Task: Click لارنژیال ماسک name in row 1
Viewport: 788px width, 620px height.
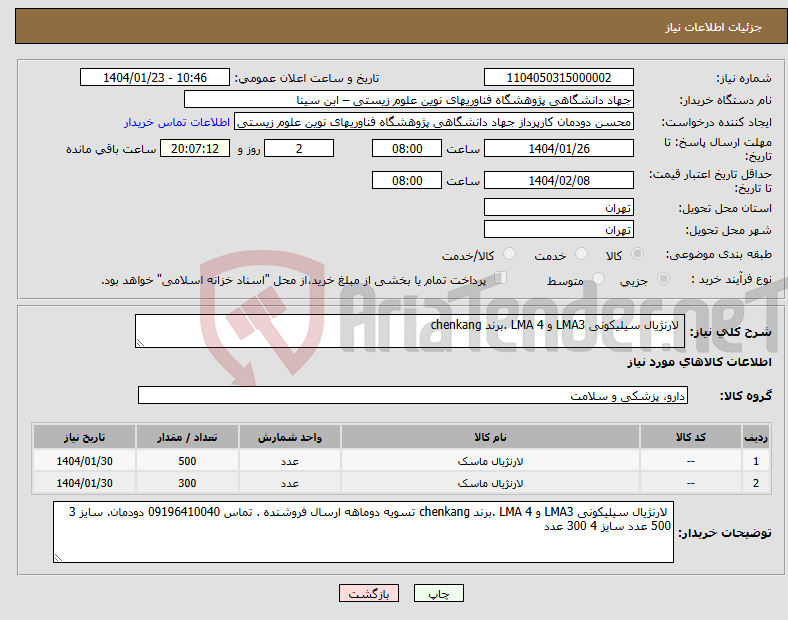Action: 490,461
